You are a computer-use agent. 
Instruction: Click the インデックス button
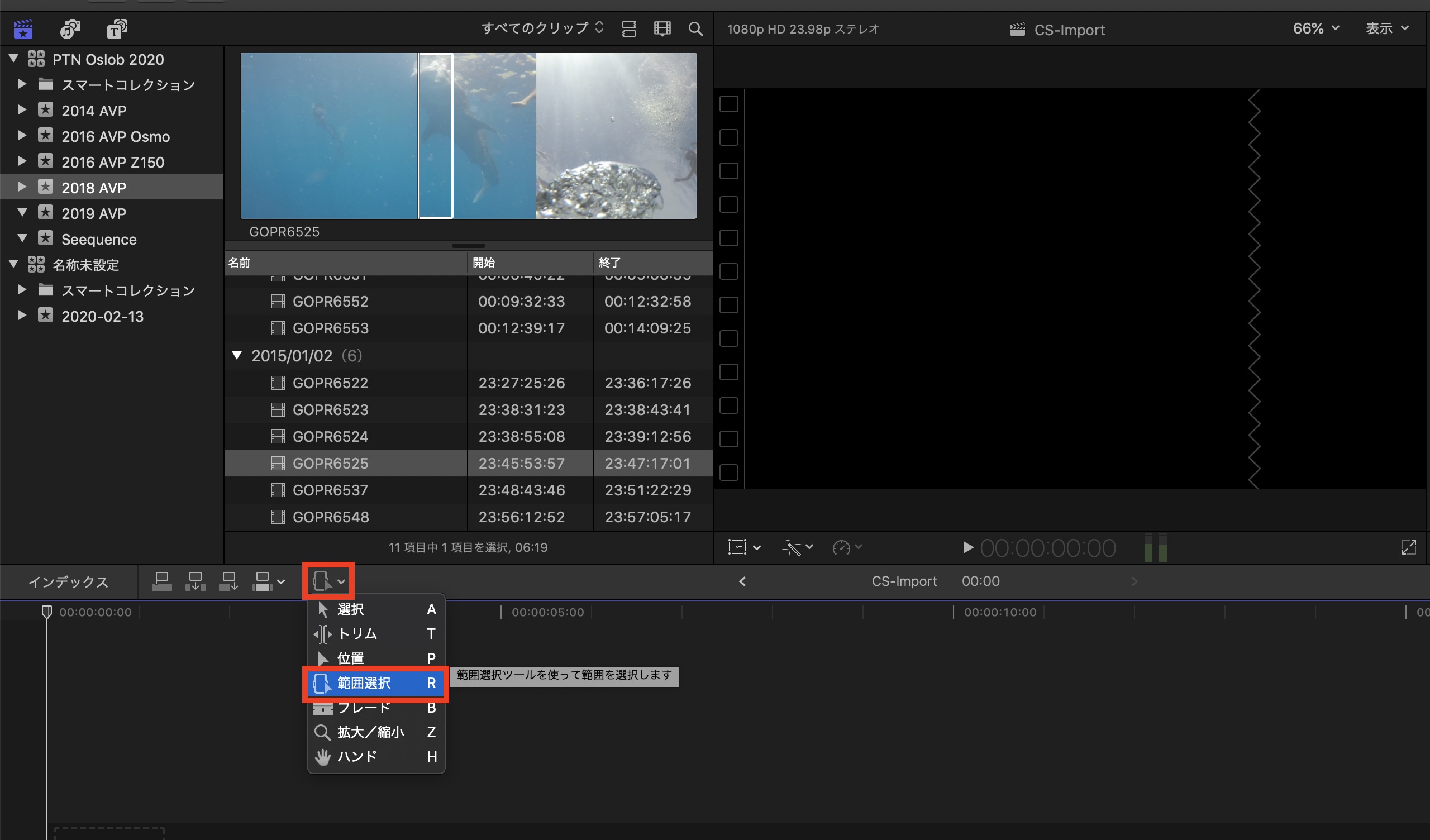tap(68, 581)
